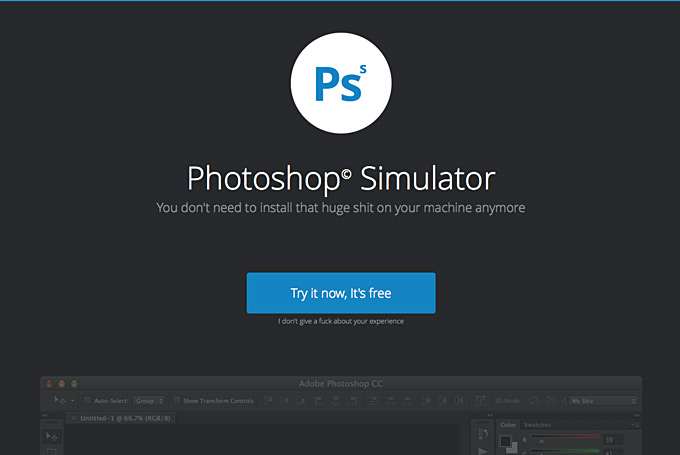Click the Auto-Align Layers icon
This screenshot has width=680, height=455.
(481, 400)
